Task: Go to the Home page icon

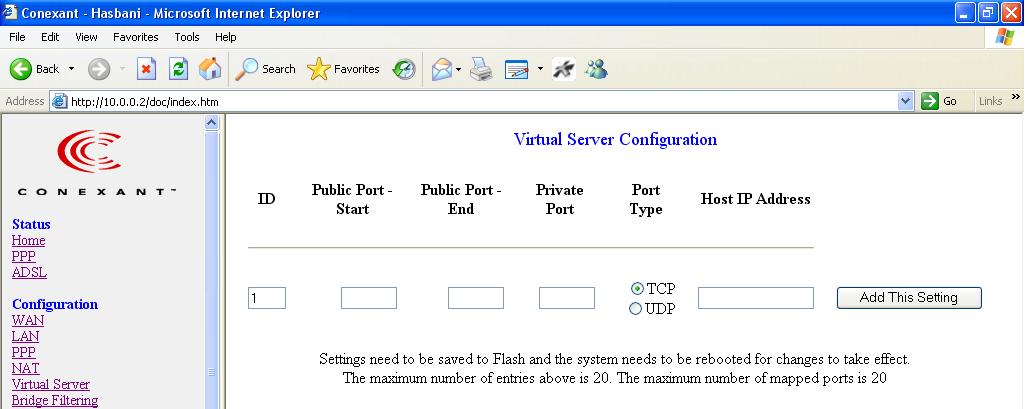Action: (x=210, y=68)
